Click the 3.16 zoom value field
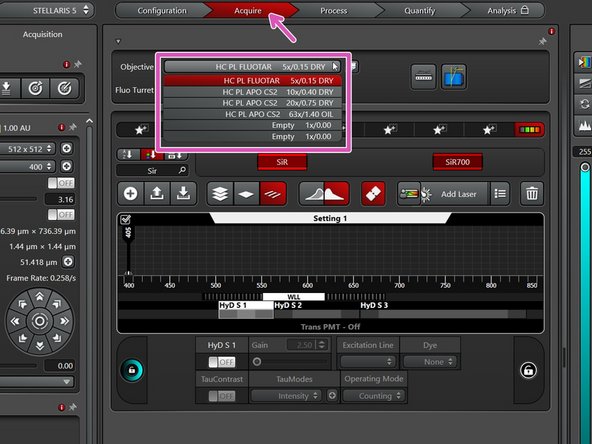 pos(60,199)
